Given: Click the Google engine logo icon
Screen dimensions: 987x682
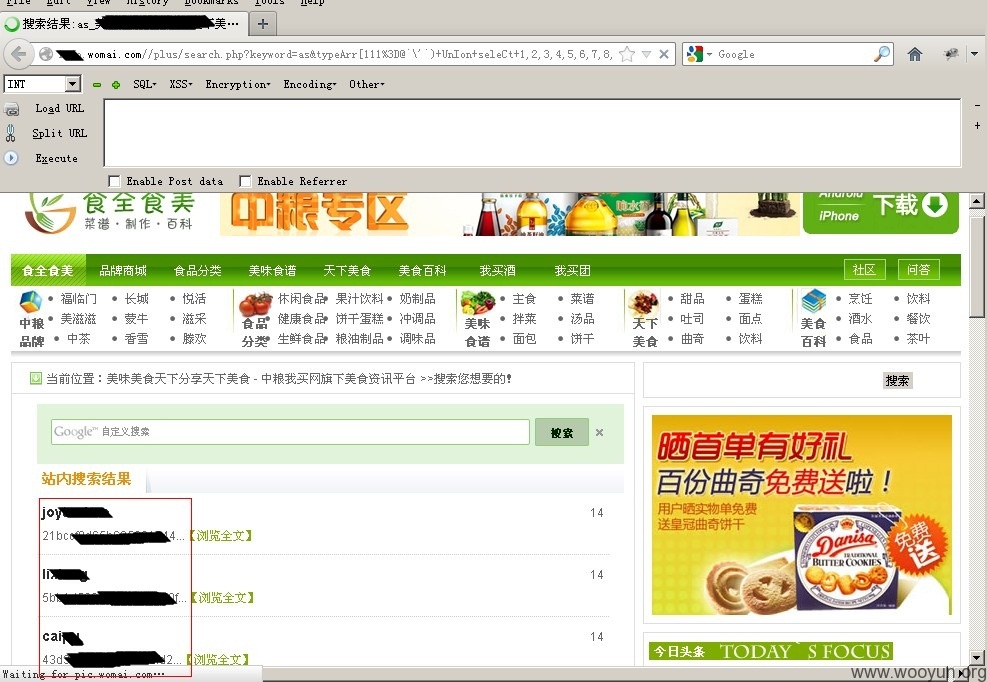Looking at the screenshot, I should click(694, 54).
